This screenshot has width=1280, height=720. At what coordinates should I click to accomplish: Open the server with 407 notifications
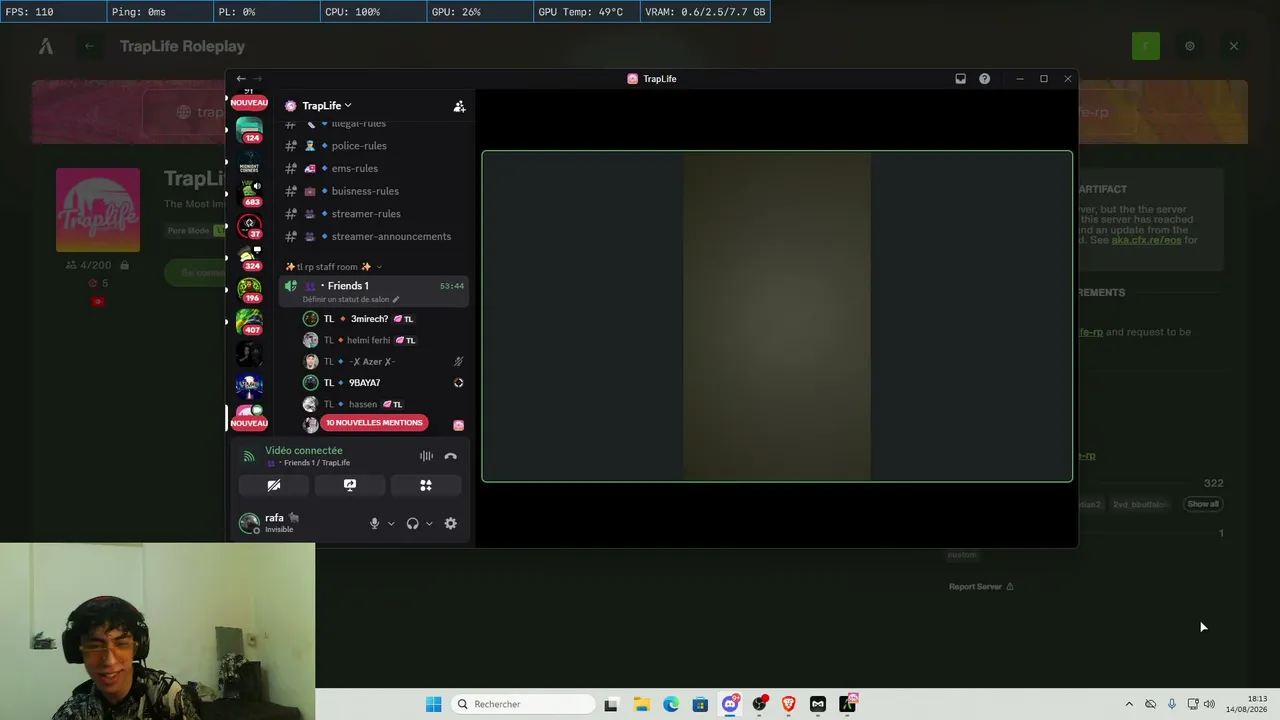(249, 322)
